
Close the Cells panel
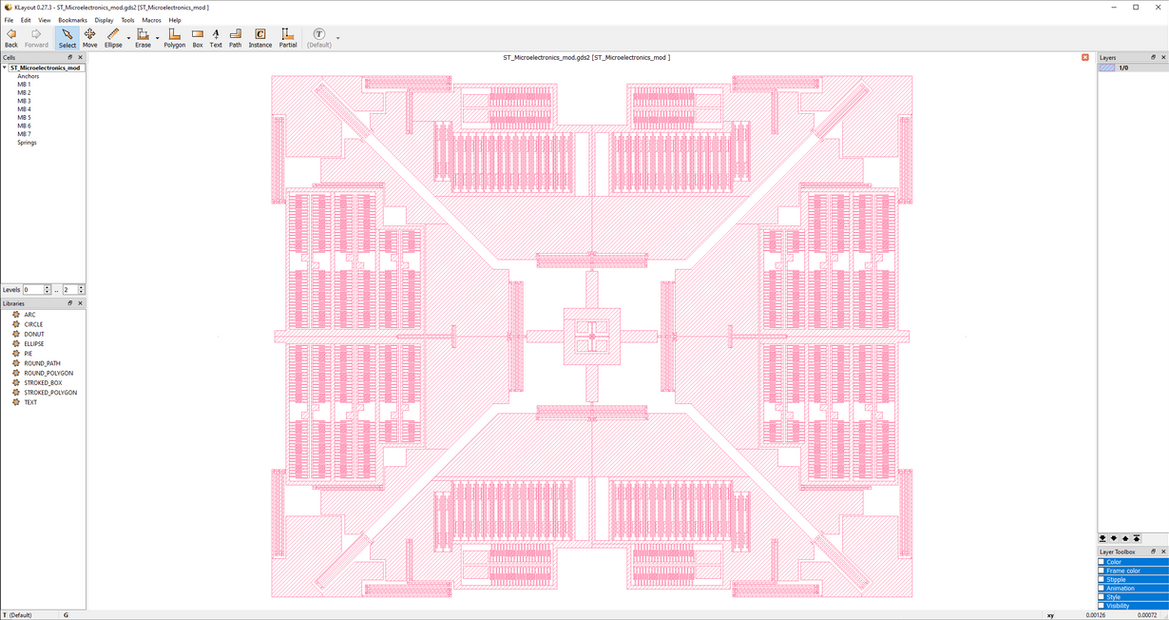tap(81, 57)
